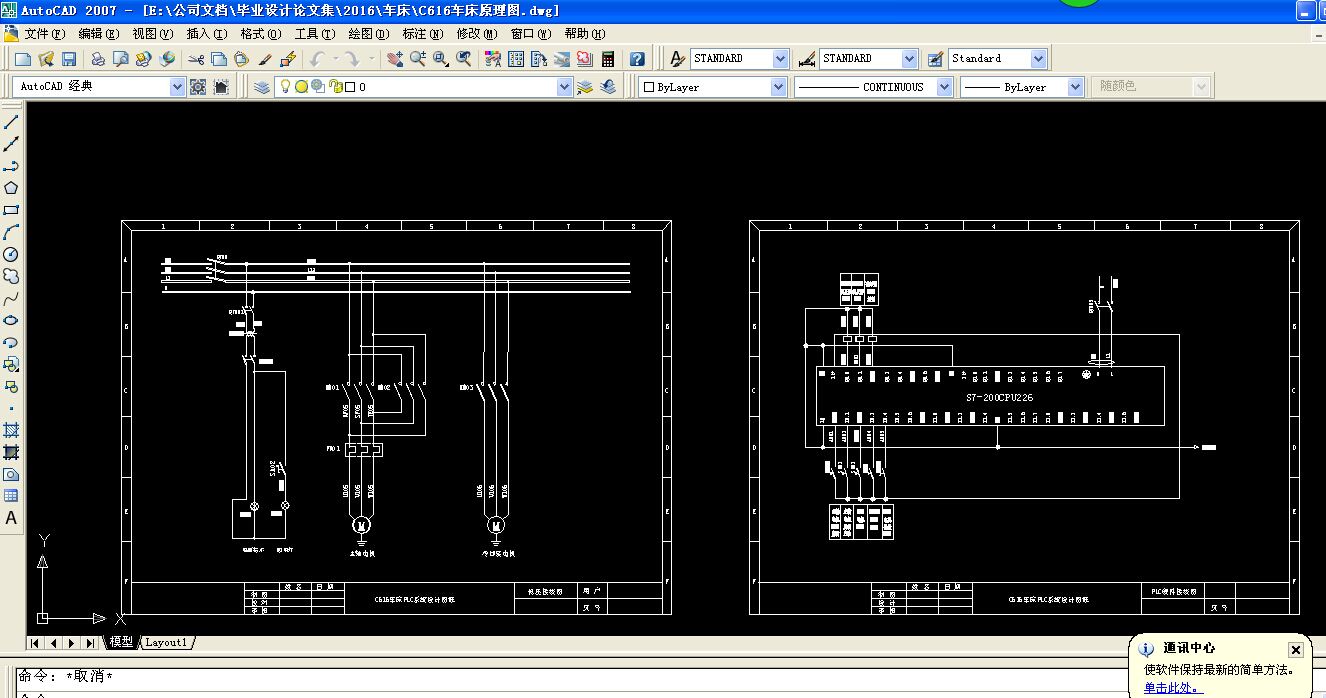Open the Layer Properties Manager icon
Viewport: 1326px width, 698px height.
[x=262, y=87]
